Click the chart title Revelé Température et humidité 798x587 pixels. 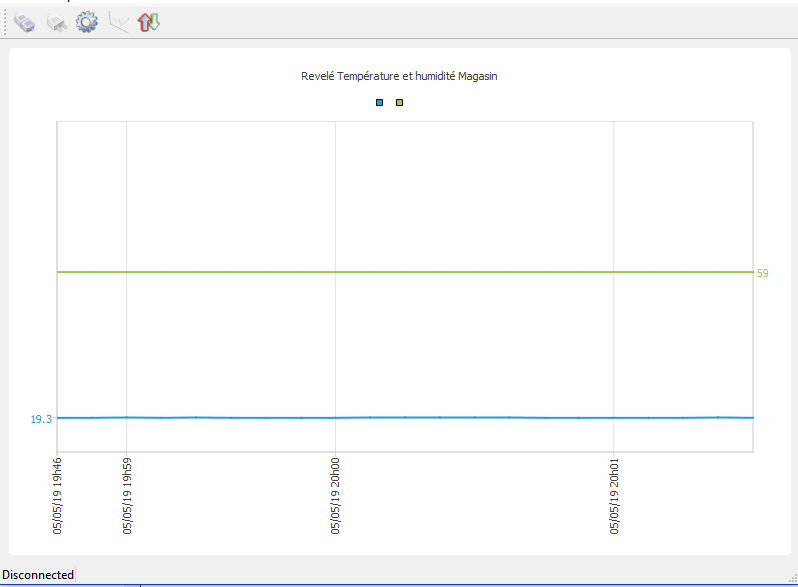(x=399, y=77)
